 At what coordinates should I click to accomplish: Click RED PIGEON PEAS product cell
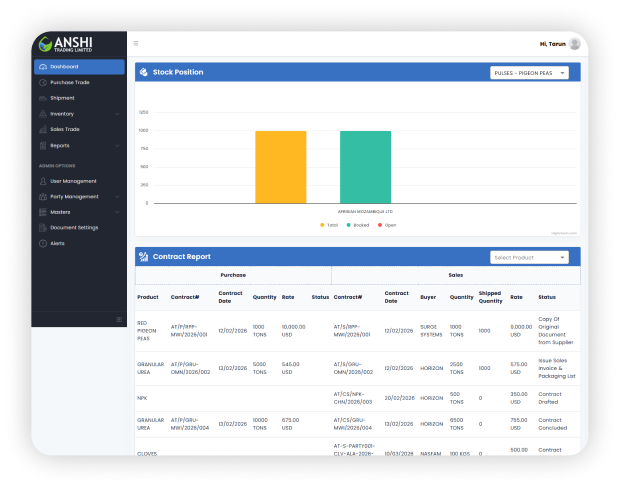[147, 331]
